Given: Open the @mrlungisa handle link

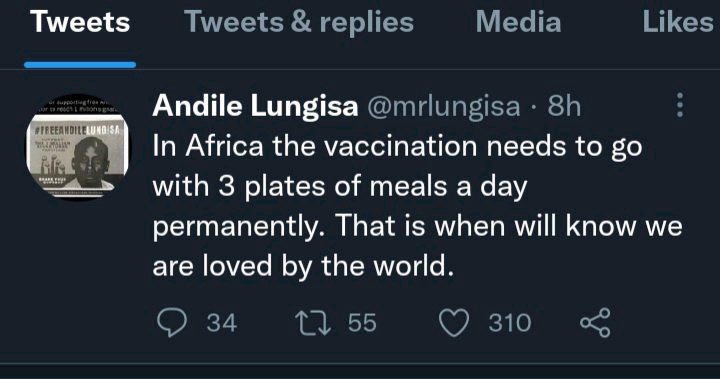Looking at the screenshot, I should pos(444,106).
